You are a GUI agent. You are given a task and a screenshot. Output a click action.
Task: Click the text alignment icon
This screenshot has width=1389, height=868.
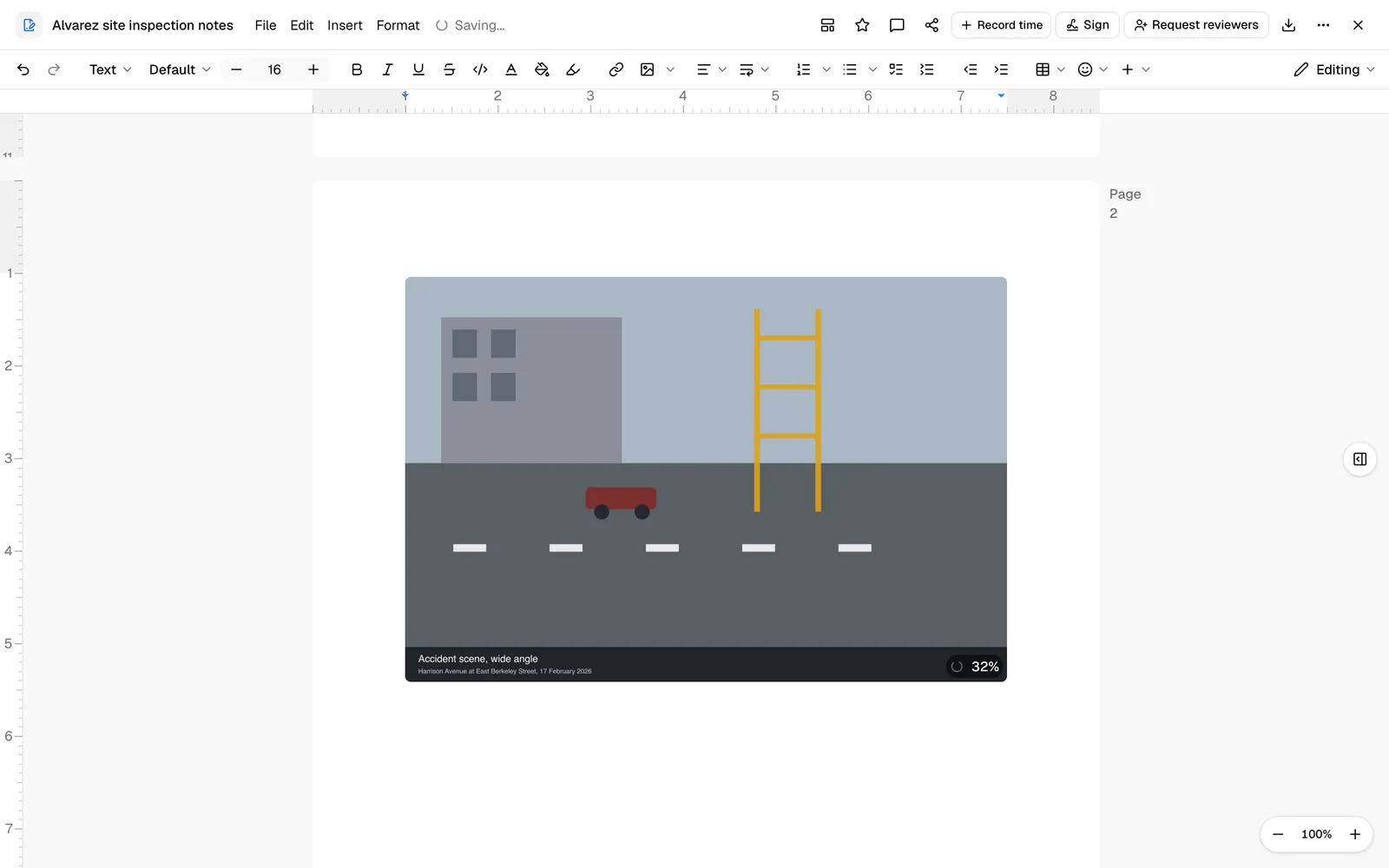pos(703,69)
